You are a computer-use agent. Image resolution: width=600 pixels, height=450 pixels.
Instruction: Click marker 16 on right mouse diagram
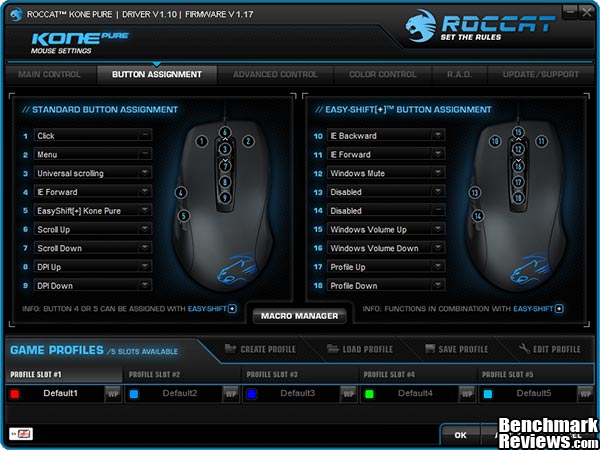coord(518,166)
